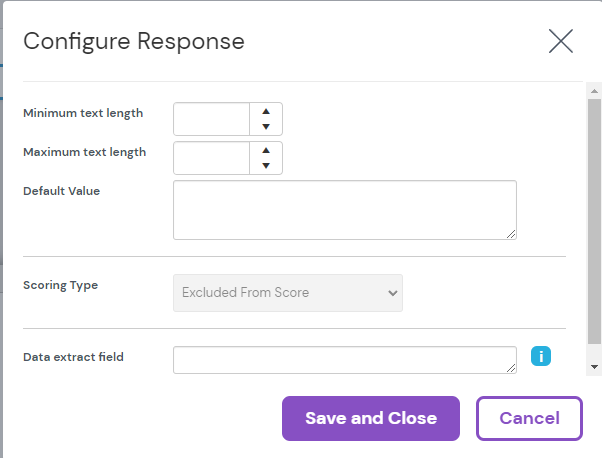The image size is (602, 458).
Task: Increase Maximum text length with up arrow
Action: (x=266, y=150)
